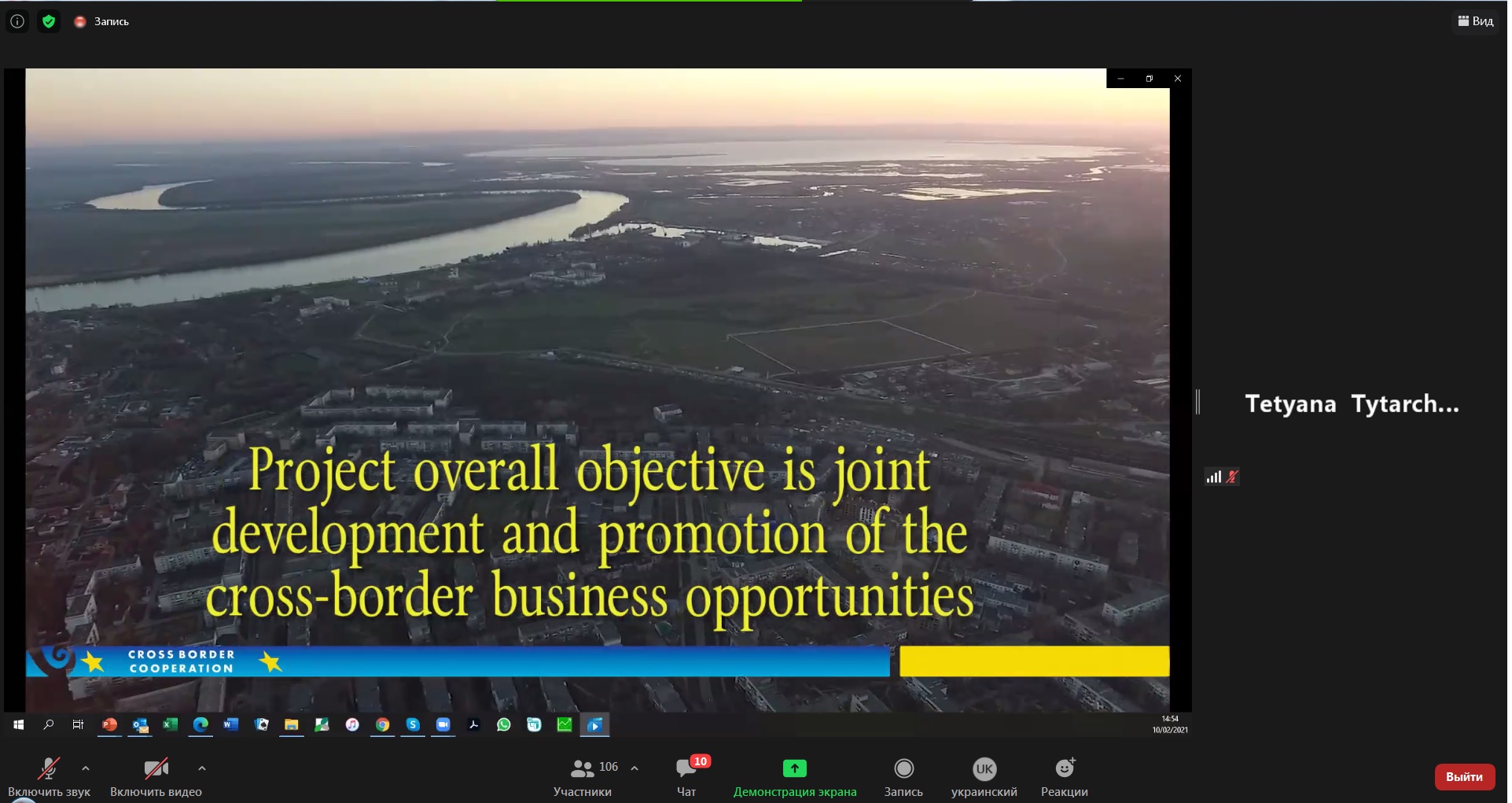Open Solitaire cards app in taskbar
The height and width of the screenshot is (803, 1512).
(x=261, y=724)
